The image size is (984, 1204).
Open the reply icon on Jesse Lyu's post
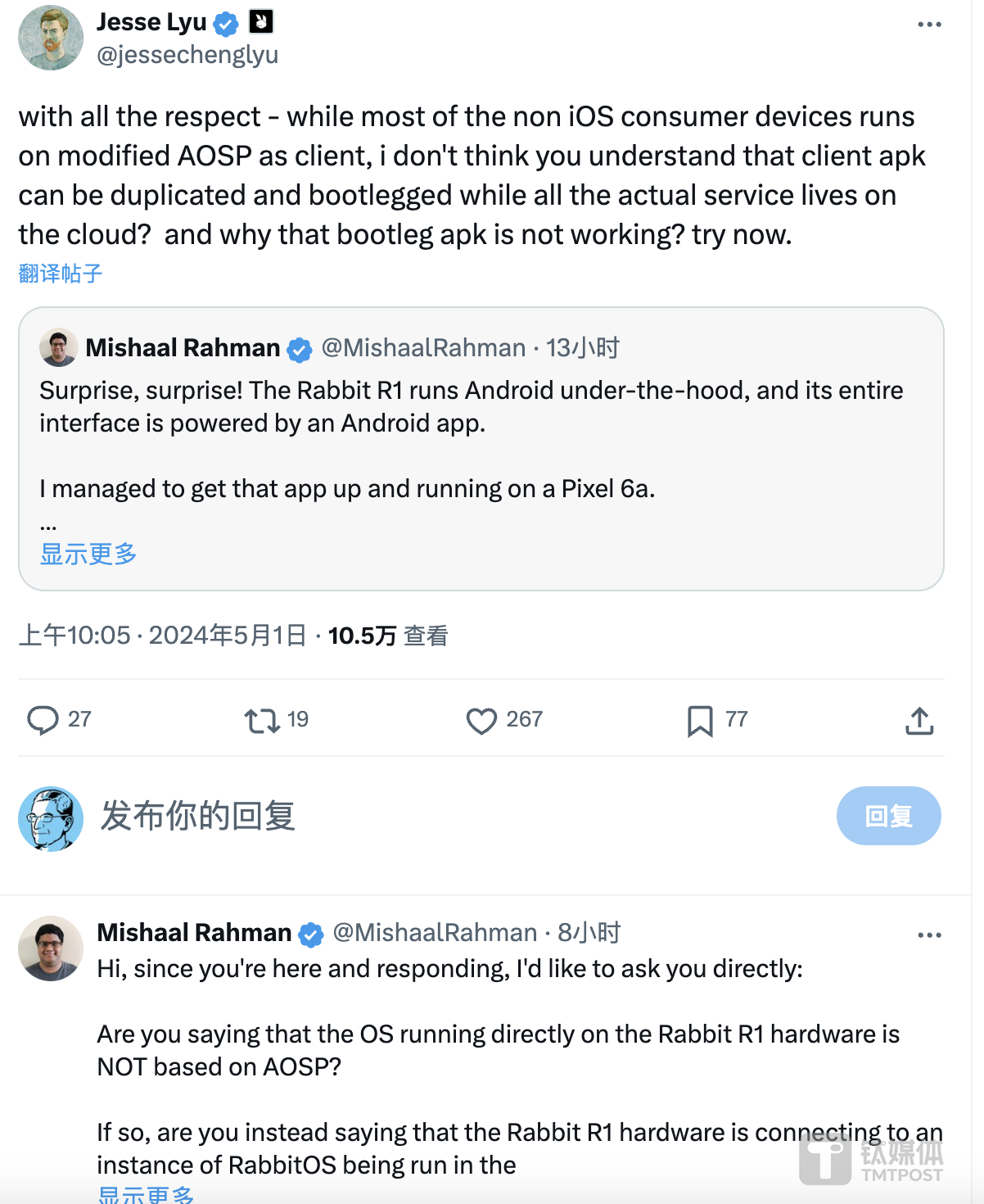[43, 720]
